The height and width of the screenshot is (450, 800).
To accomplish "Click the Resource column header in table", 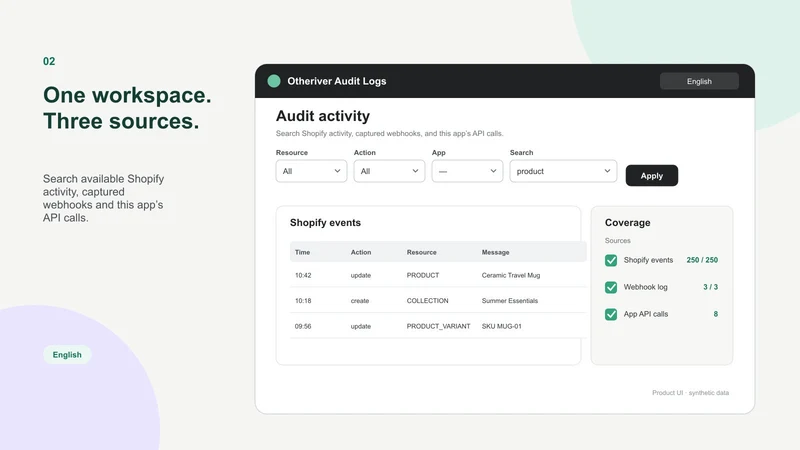I will (421, 252).
